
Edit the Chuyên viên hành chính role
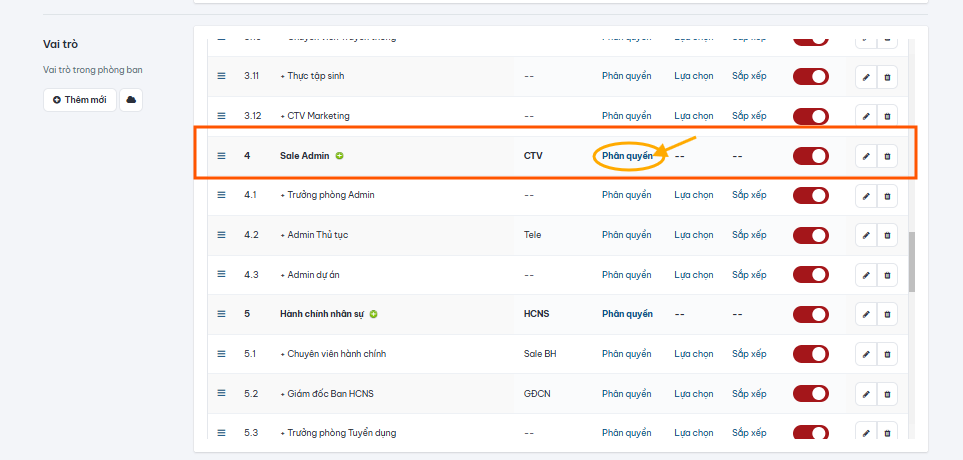(x=866, y=354)
